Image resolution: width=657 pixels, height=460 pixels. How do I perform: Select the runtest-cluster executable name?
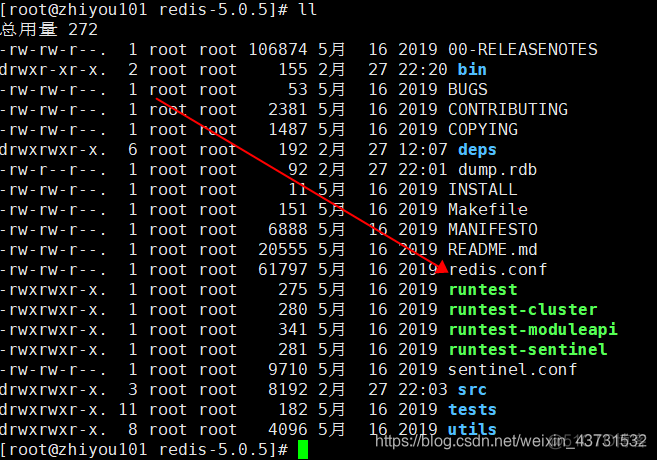523,310
